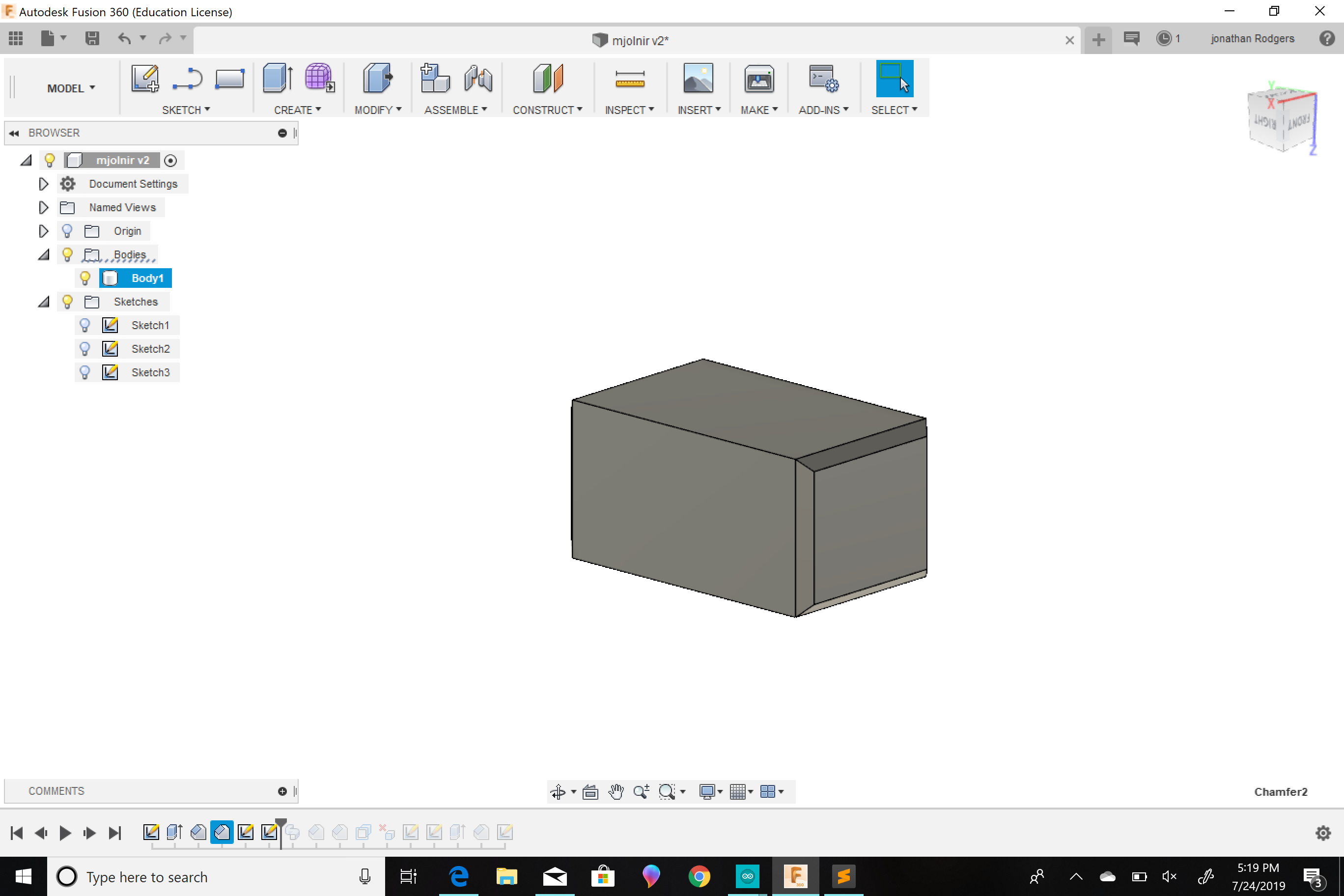Select the New Component assemble tool
This screenshot has width=1344, height=896.
pyautogui.click(x=435, y=78)
